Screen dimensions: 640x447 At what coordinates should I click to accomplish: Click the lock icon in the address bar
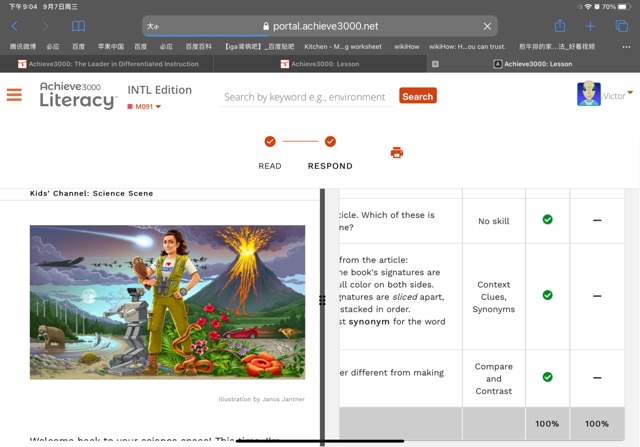click(x=266, y=26)
